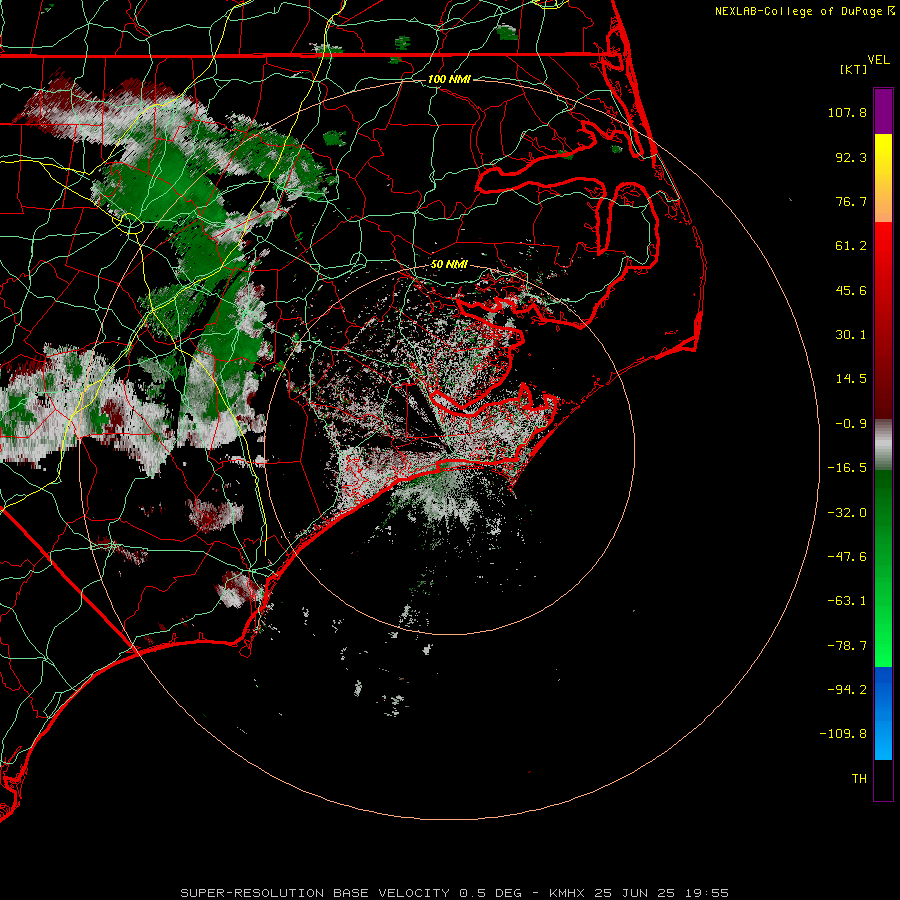Click the 76.7 legend value

tap(851, 201)
